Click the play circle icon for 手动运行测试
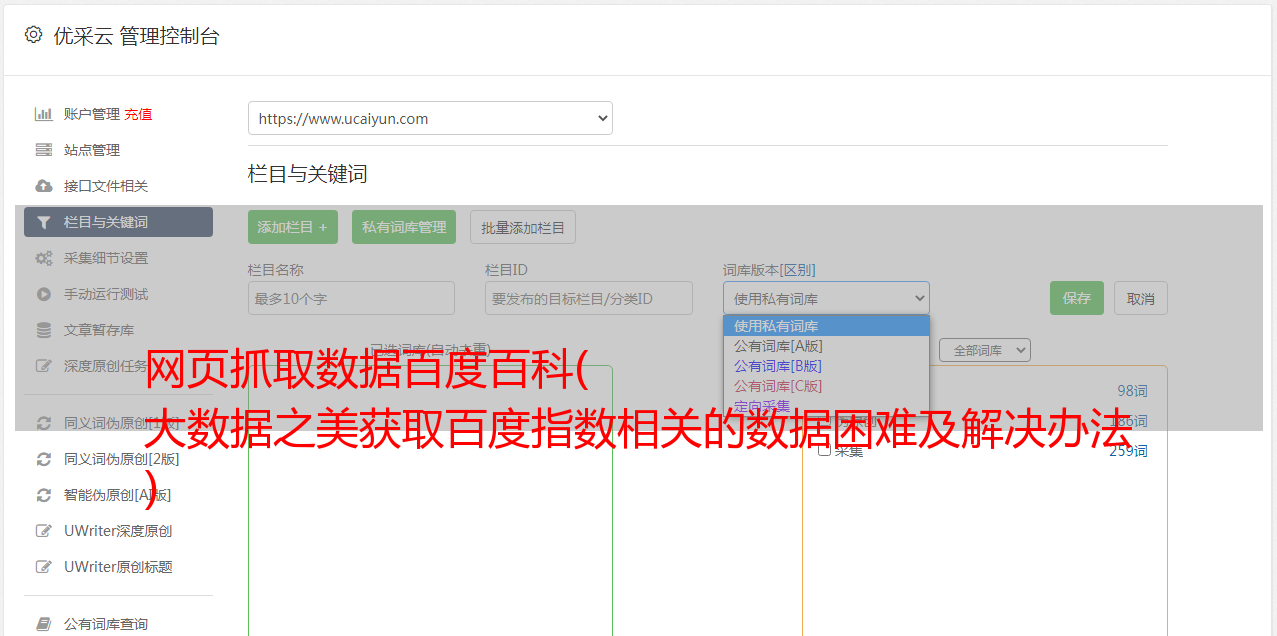 coord(43,294)
